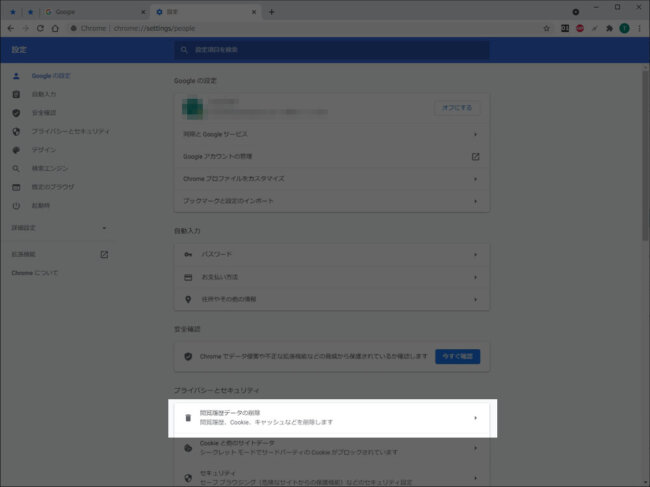The height and width of the screenshot is (487, 650).
Task: Click the オフにする sync button
Action: tap(457, 108)
